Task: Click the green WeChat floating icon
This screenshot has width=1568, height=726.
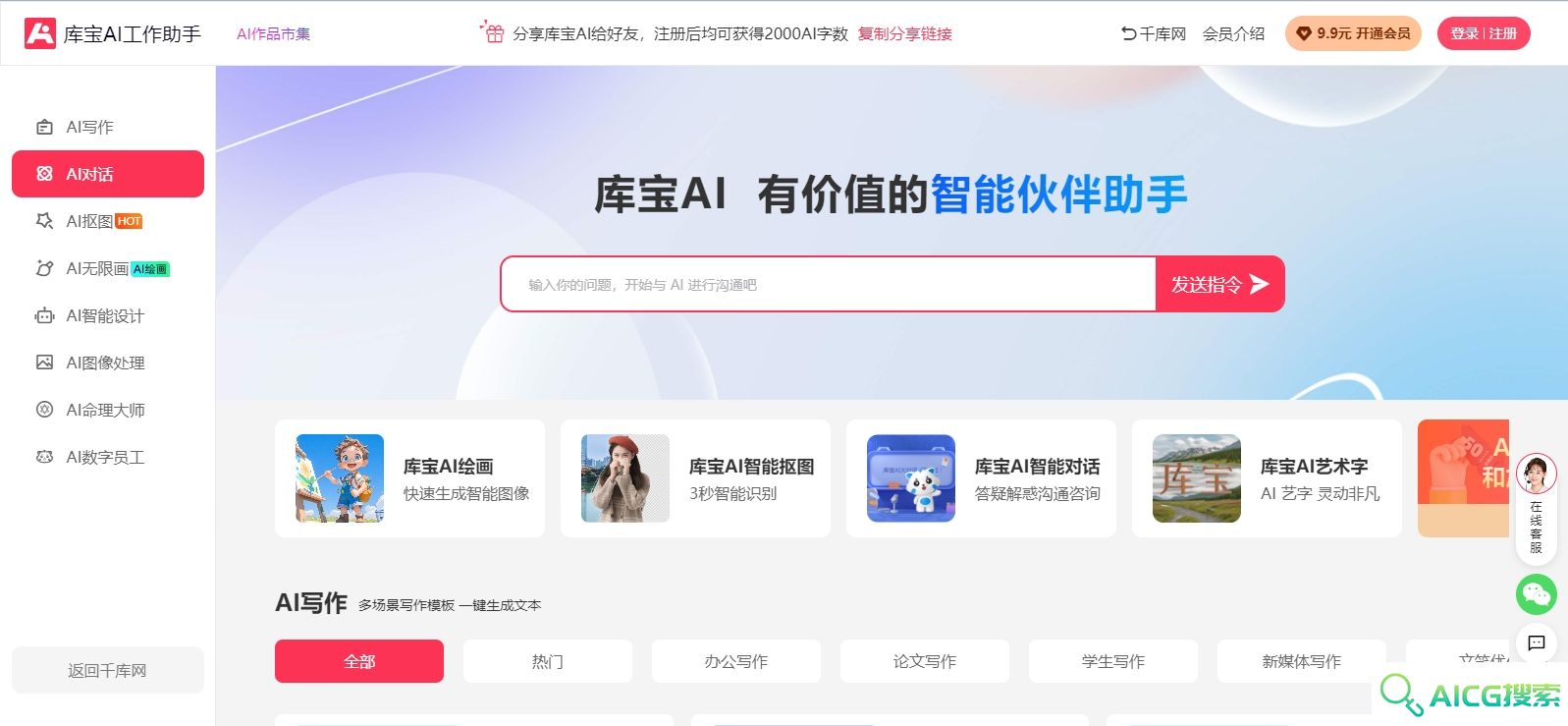Action: click(1537, 594)
